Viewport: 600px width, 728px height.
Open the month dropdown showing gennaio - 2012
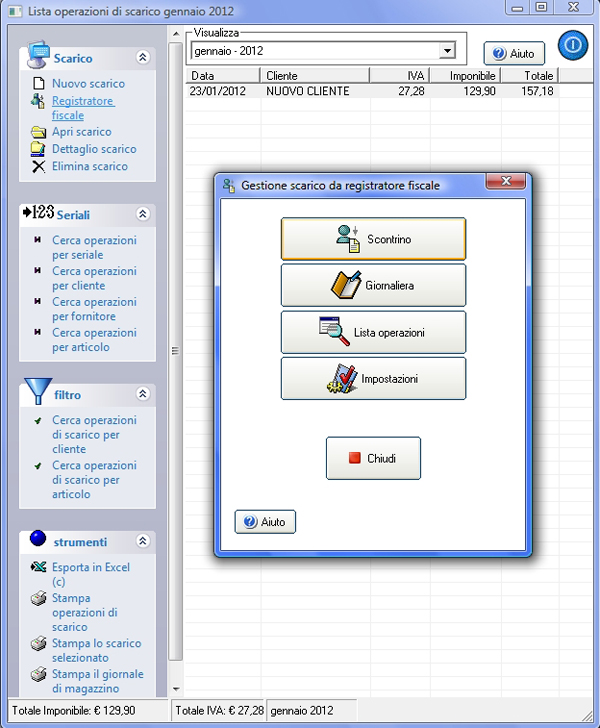pos(447,51)
